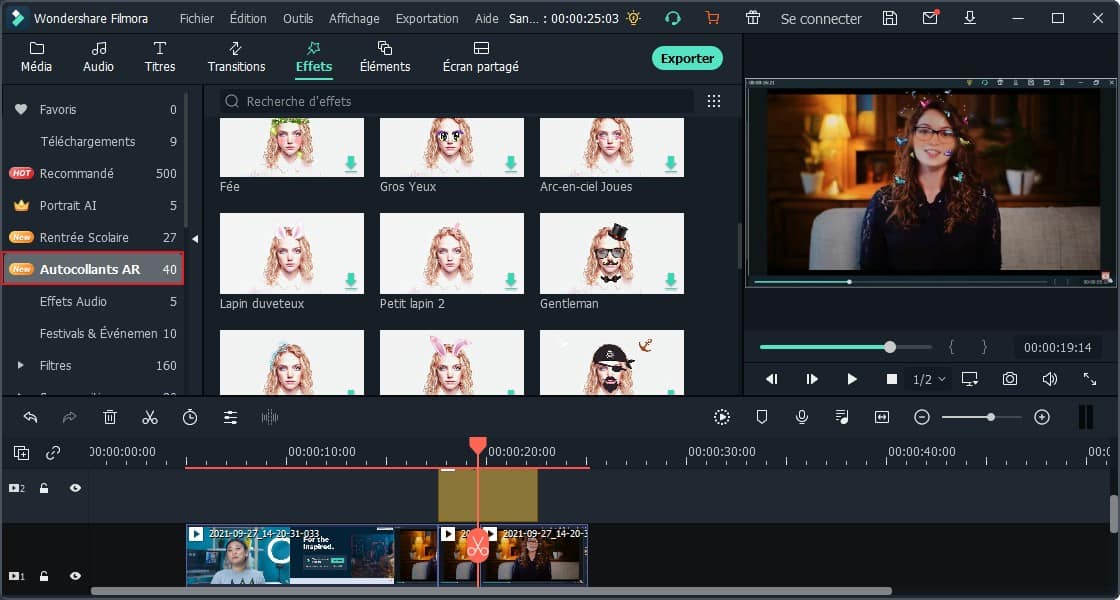1120x600 pixels.
Task: Click the scissors split icon in timeline toolbar
Action: pos(150,417)
